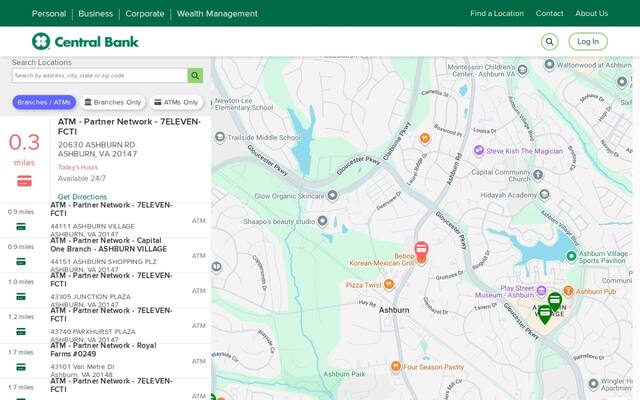
Task: Click upper green ATM pin in Ashburn Village
Action: (555, 301)
